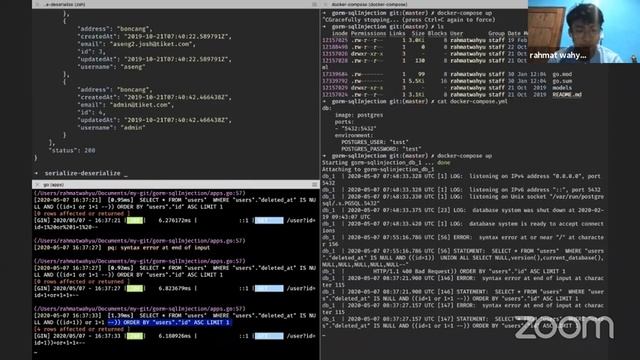Click the '[4 rows affected or returned ]' line
Image resolution: width=640 pixels, height=360 pixels.
pos(82,329)
